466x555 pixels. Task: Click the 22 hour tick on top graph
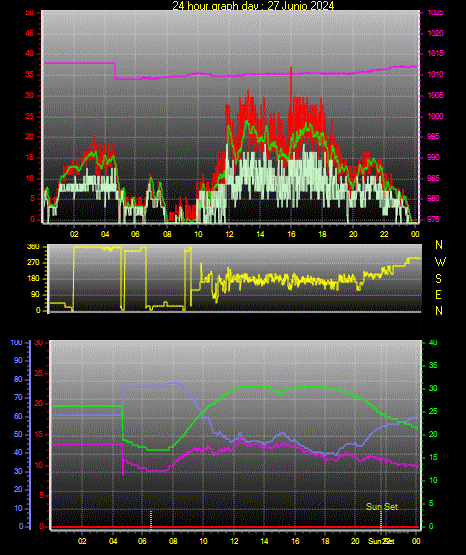(x=384, y=234)
